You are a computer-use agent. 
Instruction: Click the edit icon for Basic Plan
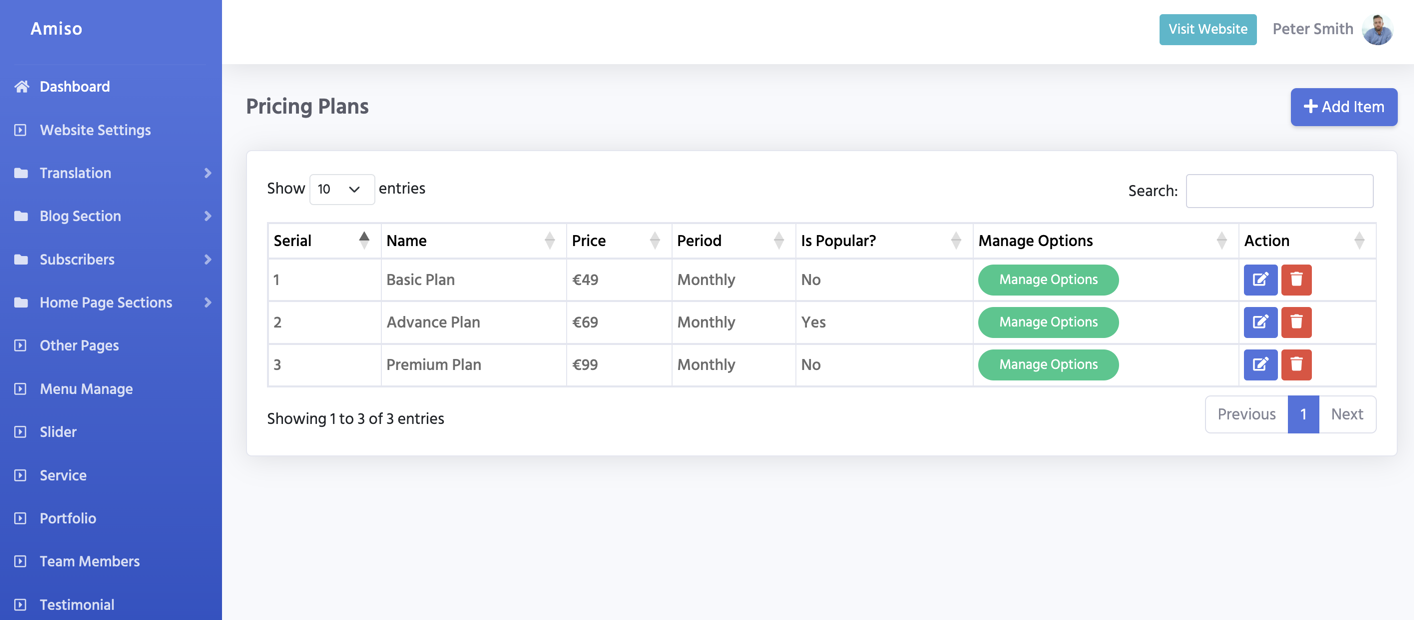(x=1260, y=280)
